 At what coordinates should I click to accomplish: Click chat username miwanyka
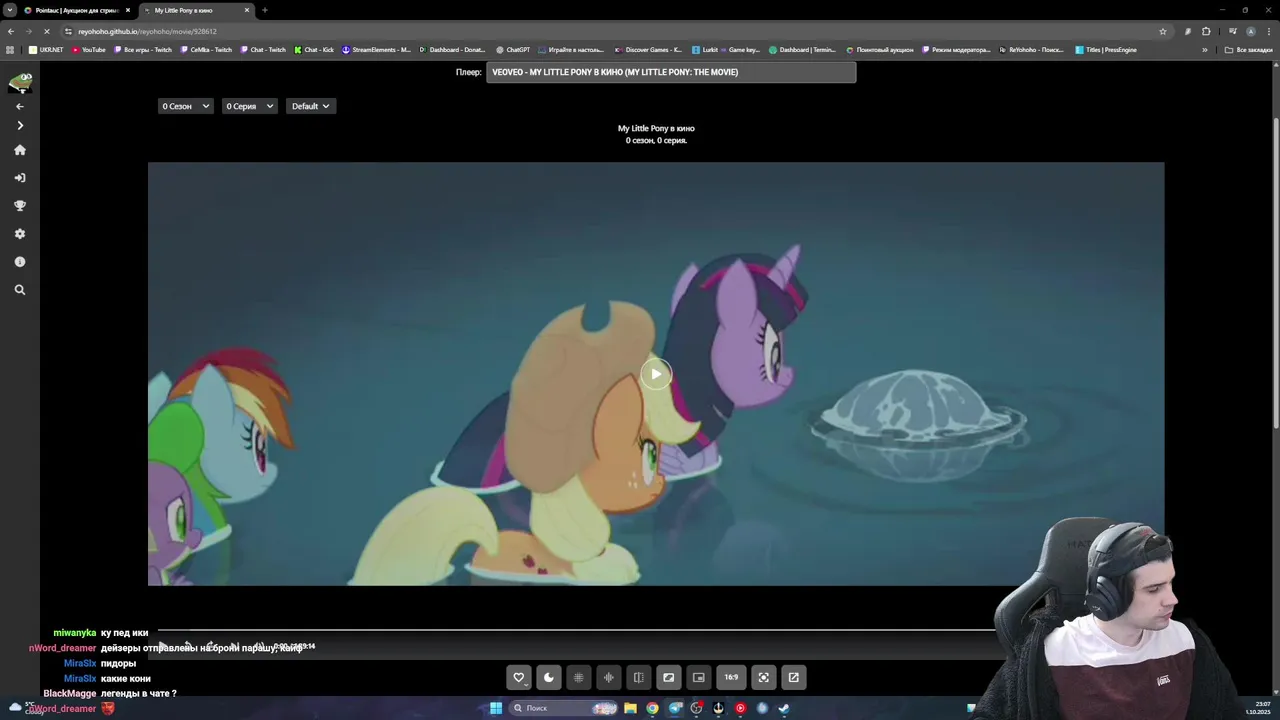point(74,633)
